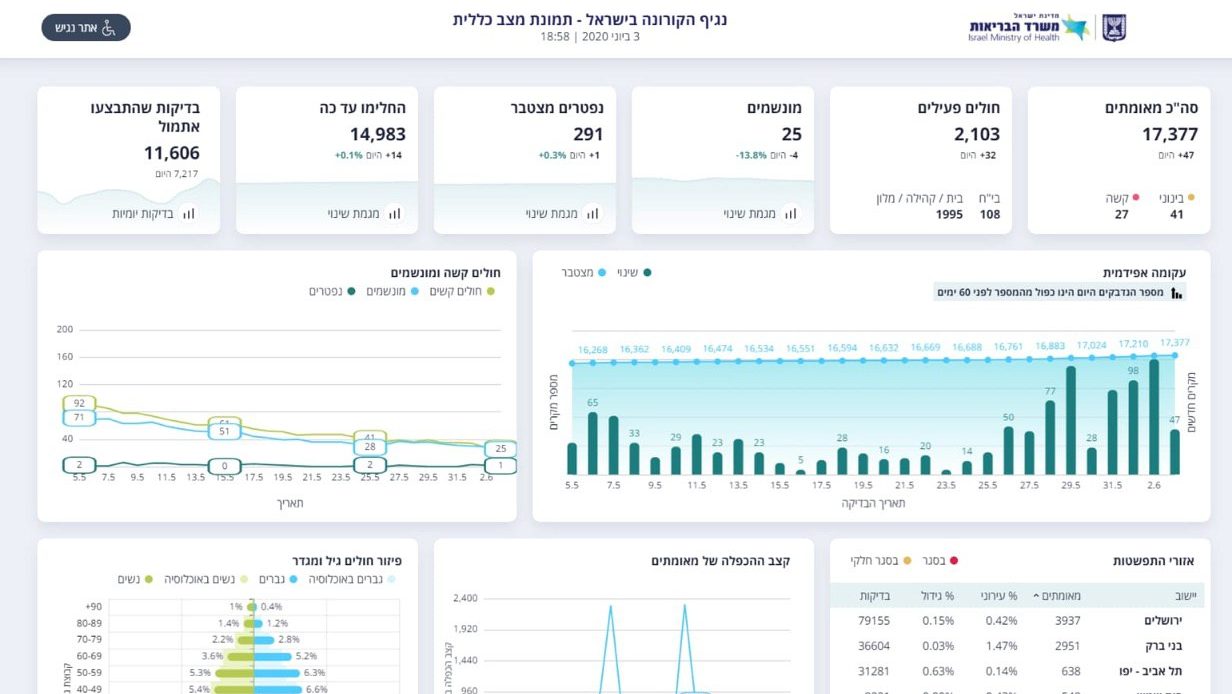Click 'מגמת שינוי' label on ventilated card

click(x=750, y=214)
